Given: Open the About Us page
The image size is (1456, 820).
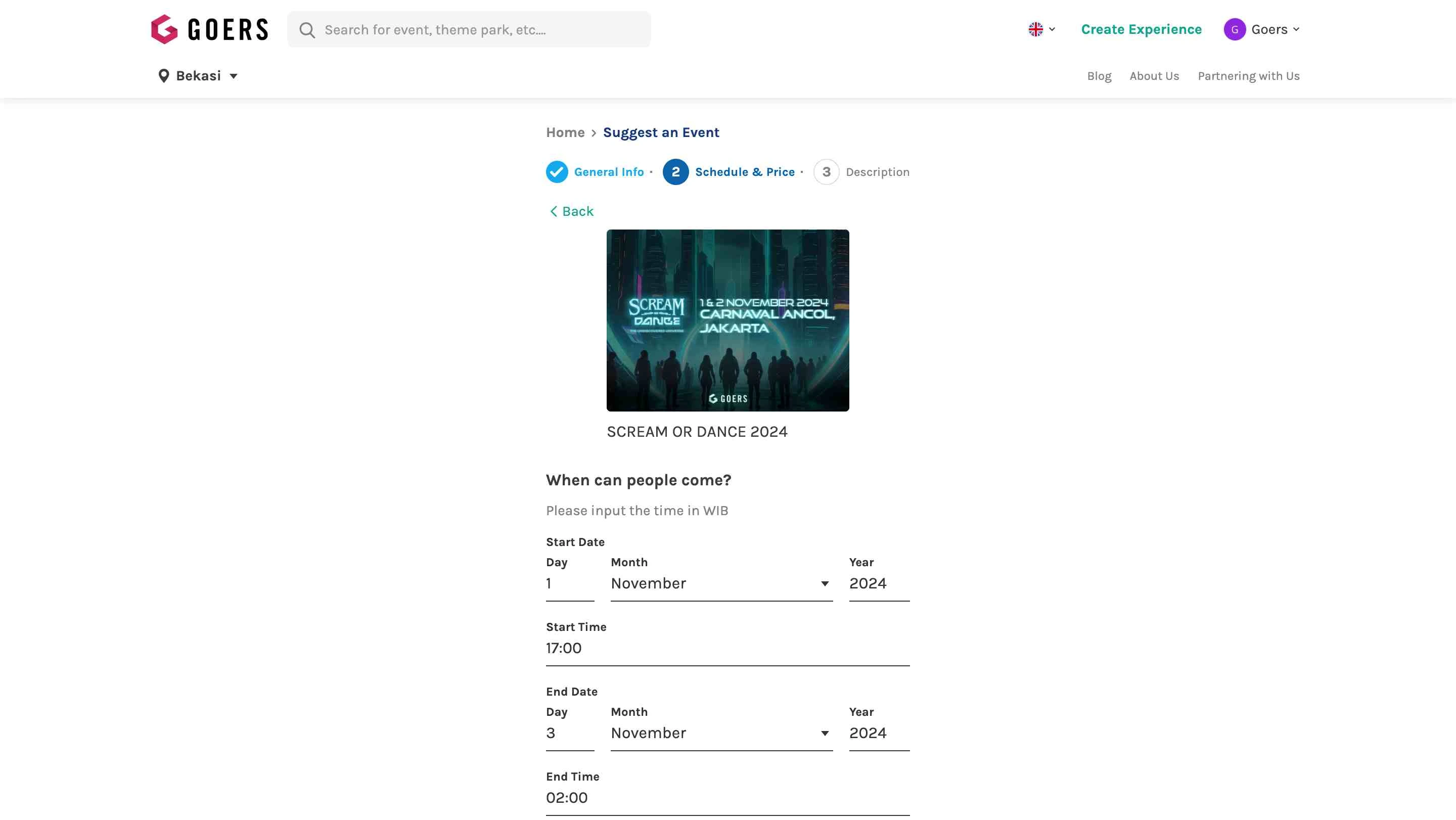Looking at the screenshot, I should 1154,76.
